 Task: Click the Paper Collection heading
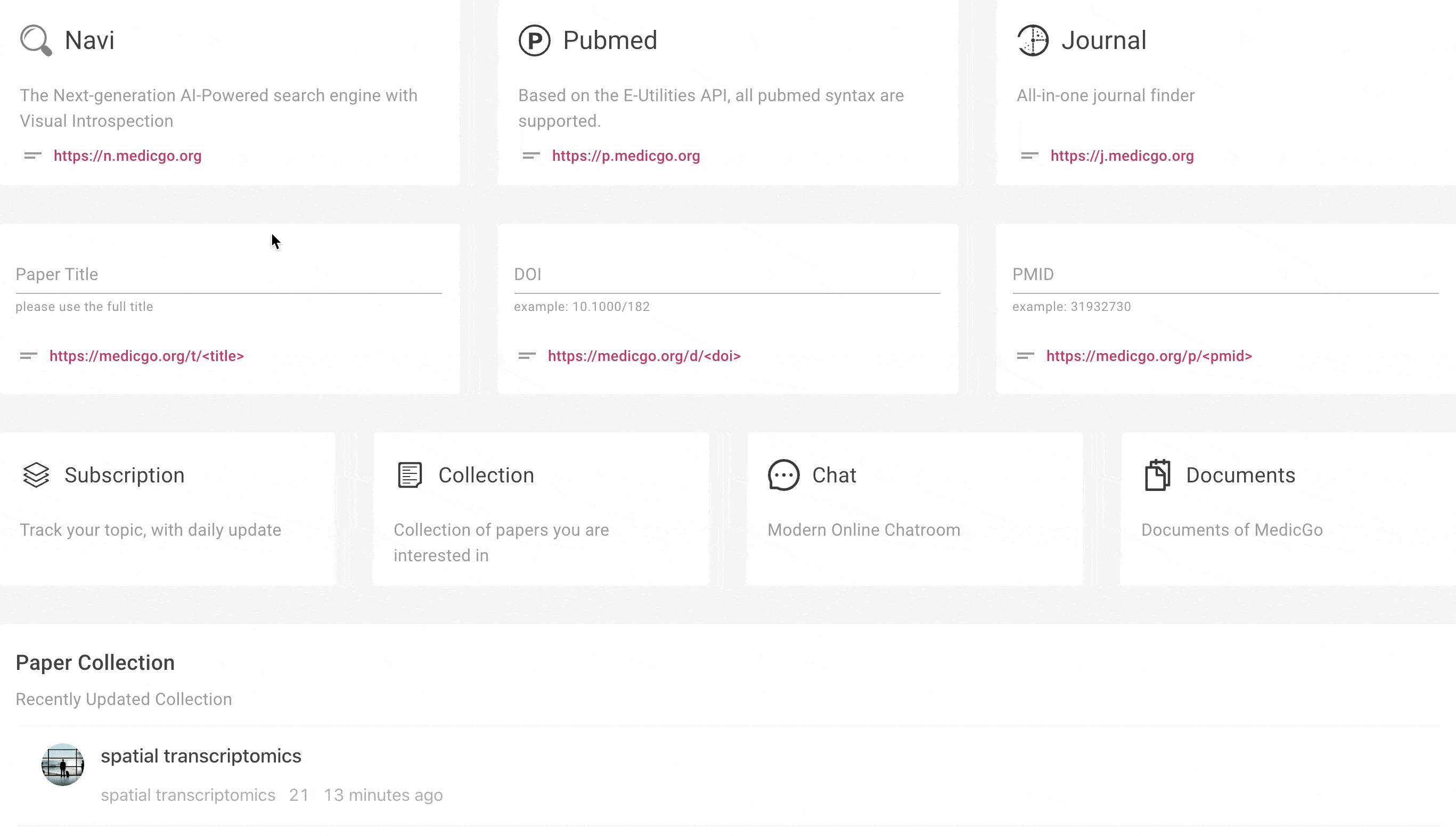pos(95,662)
